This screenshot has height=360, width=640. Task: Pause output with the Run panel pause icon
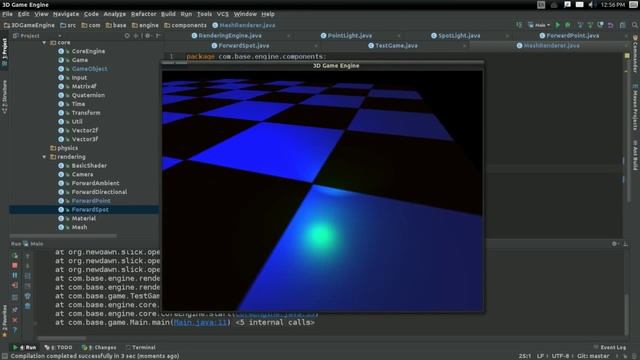(x=15, y=276)
